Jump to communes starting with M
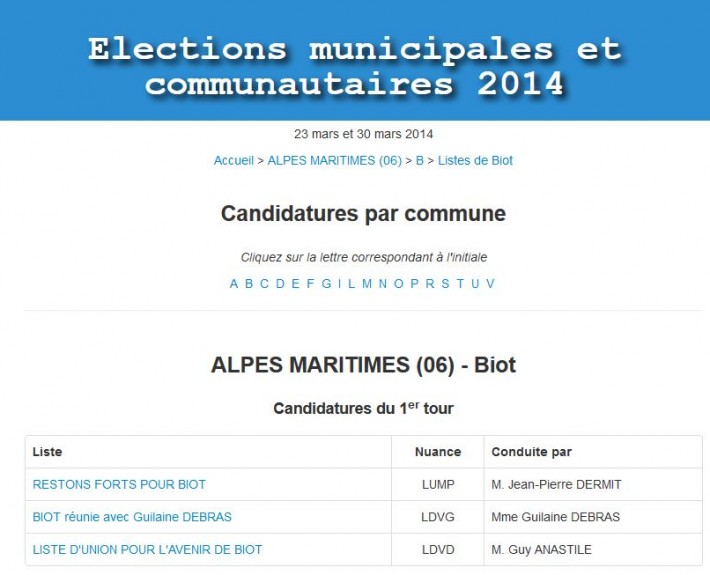The height and width of the screenshot is (575, 710). coord(367,283)
